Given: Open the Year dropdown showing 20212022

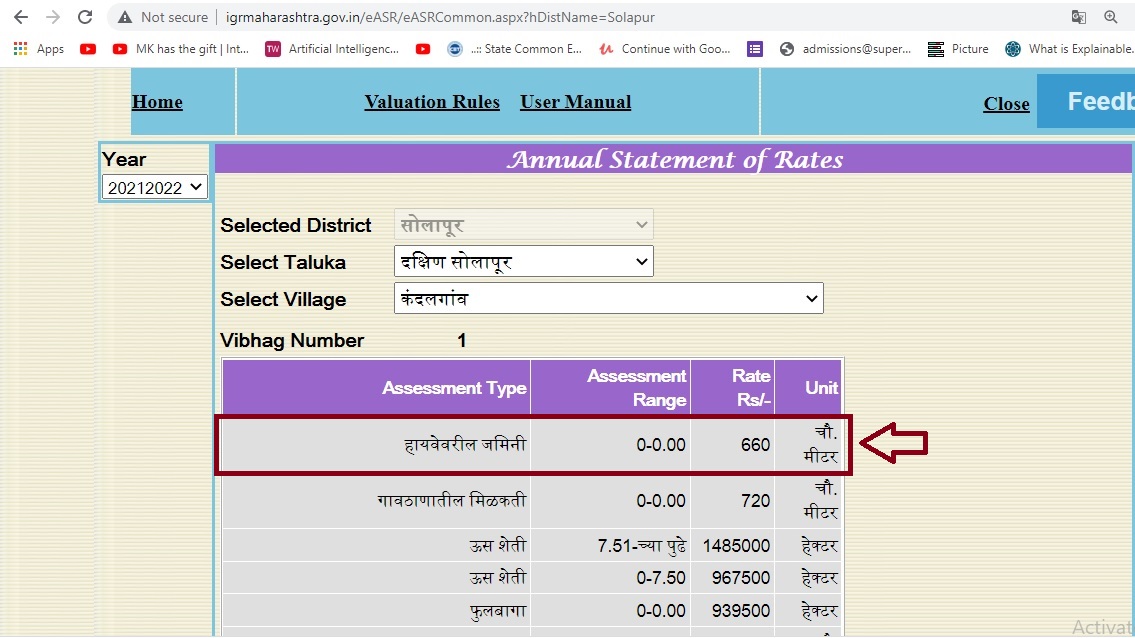Looking at the screenshot, I should (x=155, y=187).
